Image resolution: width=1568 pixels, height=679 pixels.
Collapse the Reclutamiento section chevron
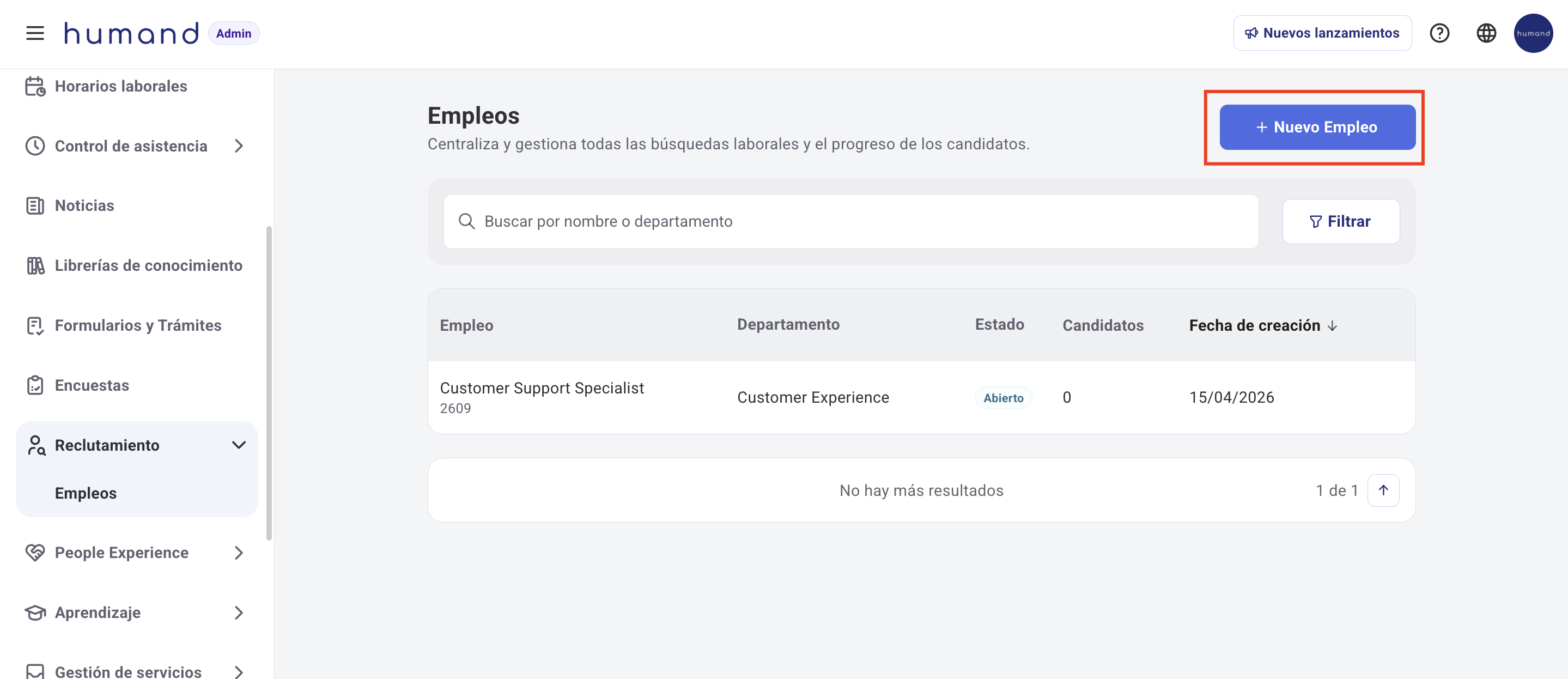pyautogui.click(x=239, y=445)
